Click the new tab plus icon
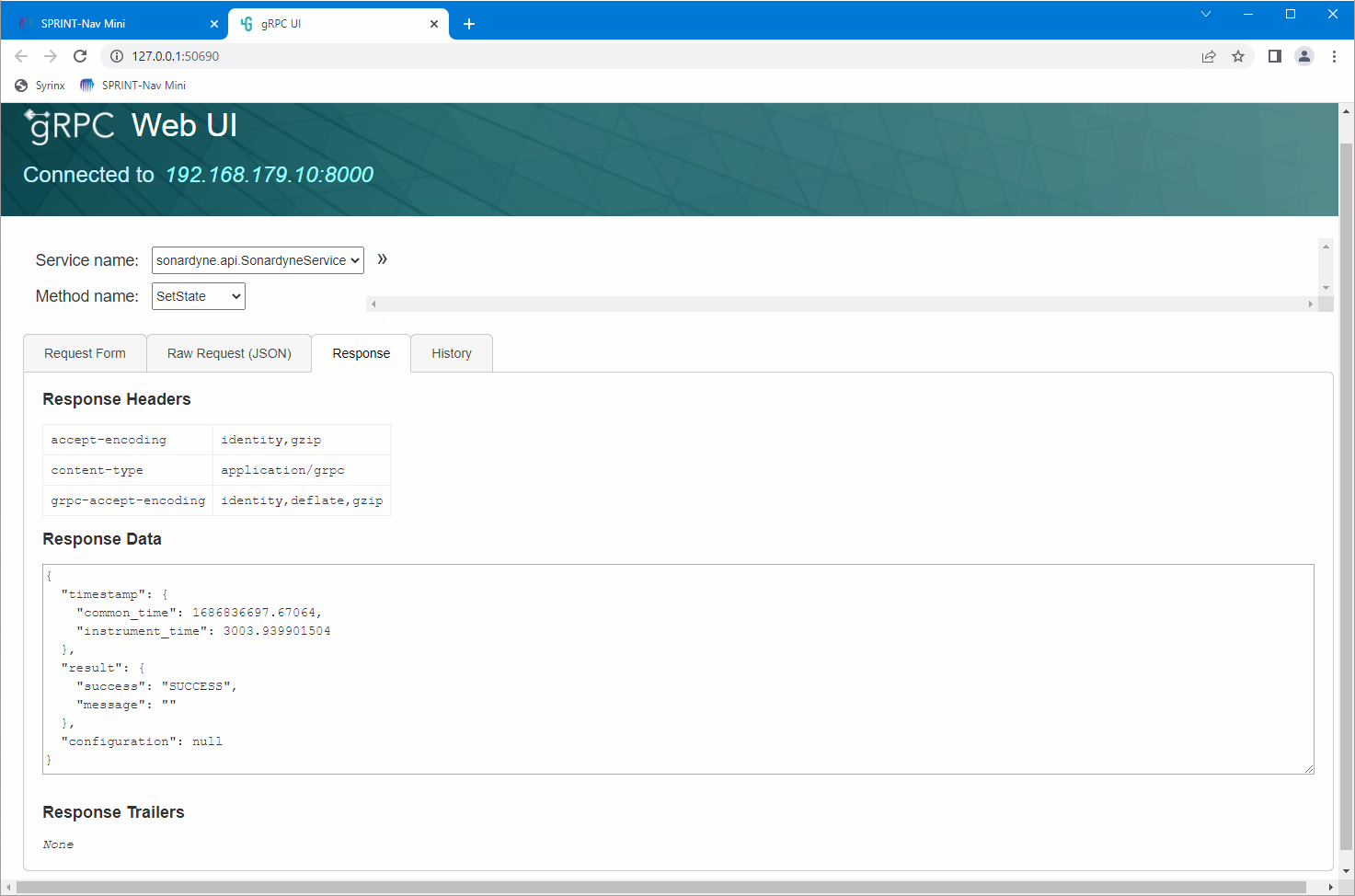 [469, 24]
